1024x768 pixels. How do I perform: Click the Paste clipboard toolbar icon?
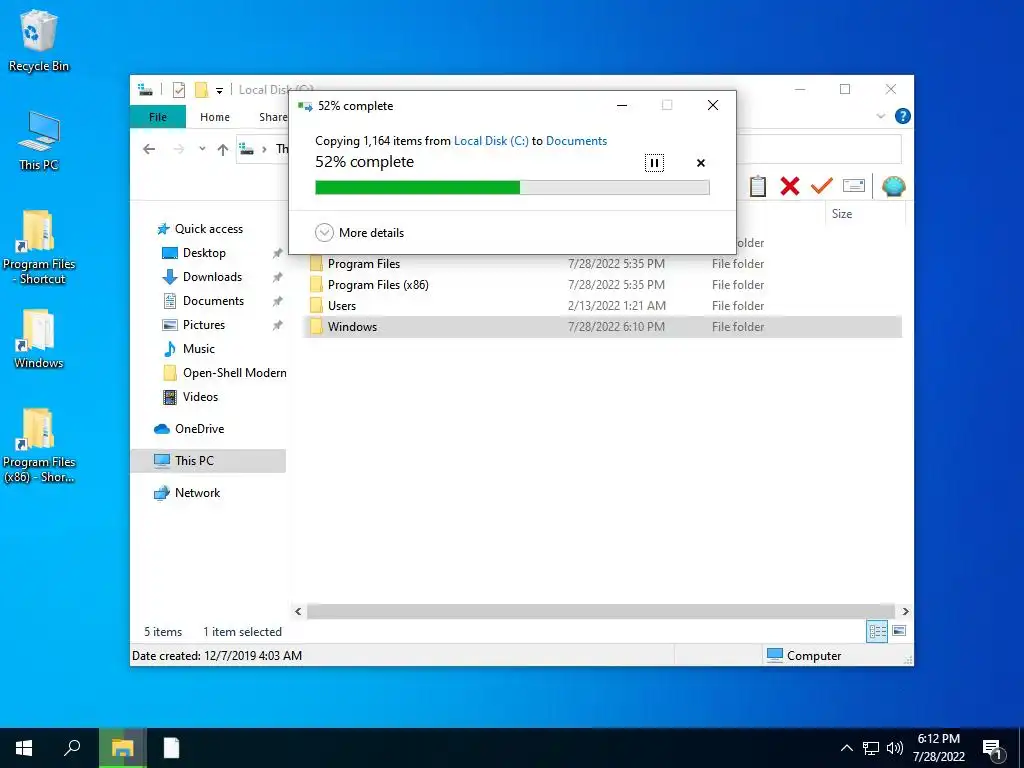click(x=758, y=187)
